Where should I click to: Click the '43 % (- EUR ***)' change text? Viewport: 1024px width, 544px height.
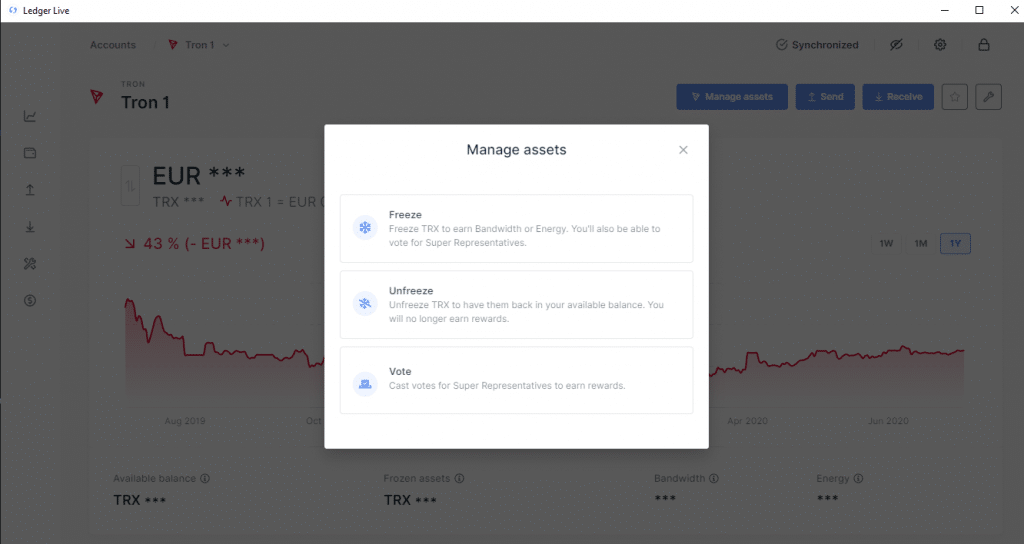[x=204, y=244]
